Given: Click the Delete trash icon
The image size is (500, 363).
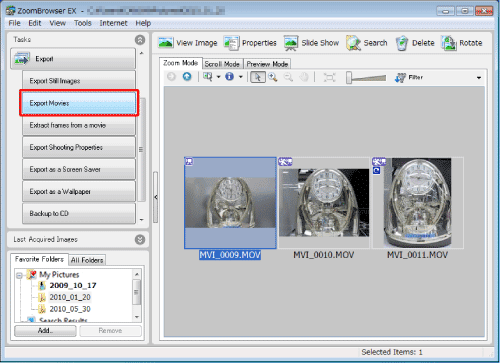Looking at the screenshot, I should pos(402,43).
